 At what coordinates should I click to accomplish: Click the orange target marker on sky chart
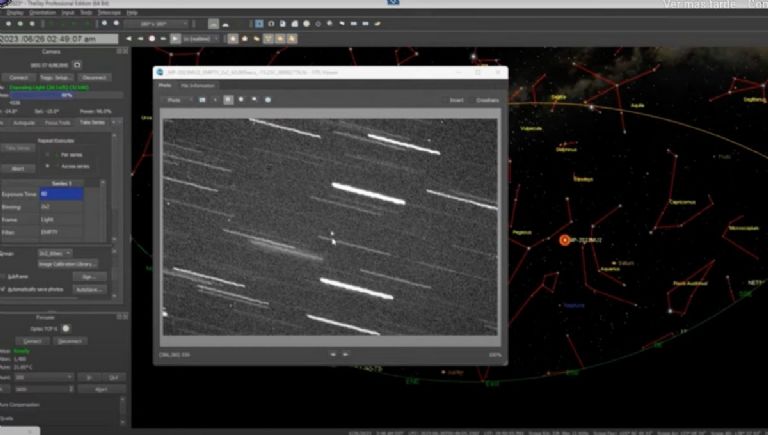(x=564, y=240)
